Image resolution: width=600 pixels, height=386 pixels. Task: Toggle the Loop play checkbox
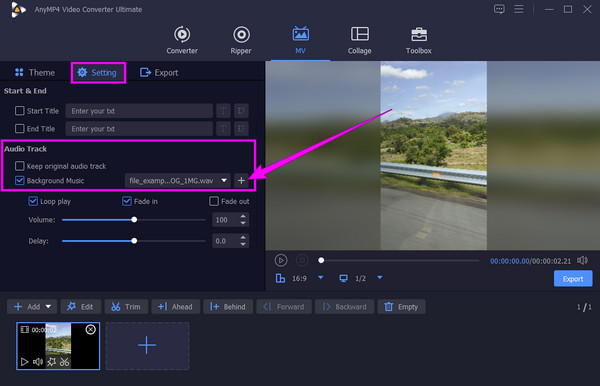pos(33,201)
